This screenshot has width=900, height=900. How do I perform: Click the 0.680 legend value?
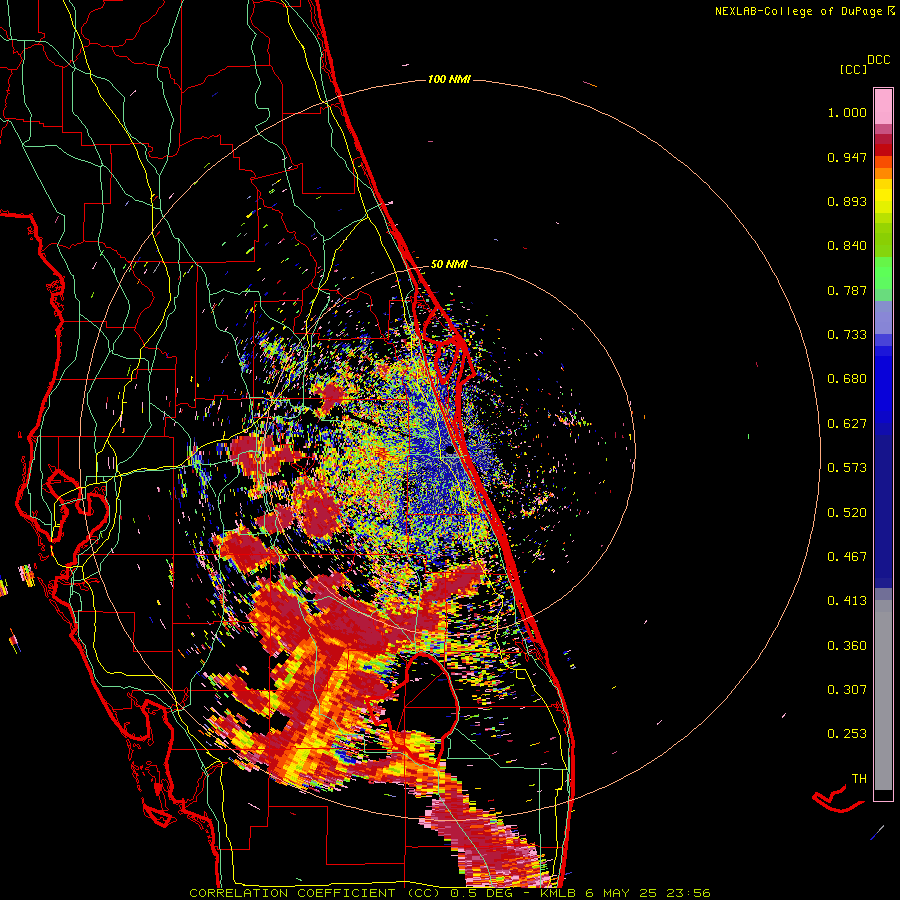click(847, 379)
